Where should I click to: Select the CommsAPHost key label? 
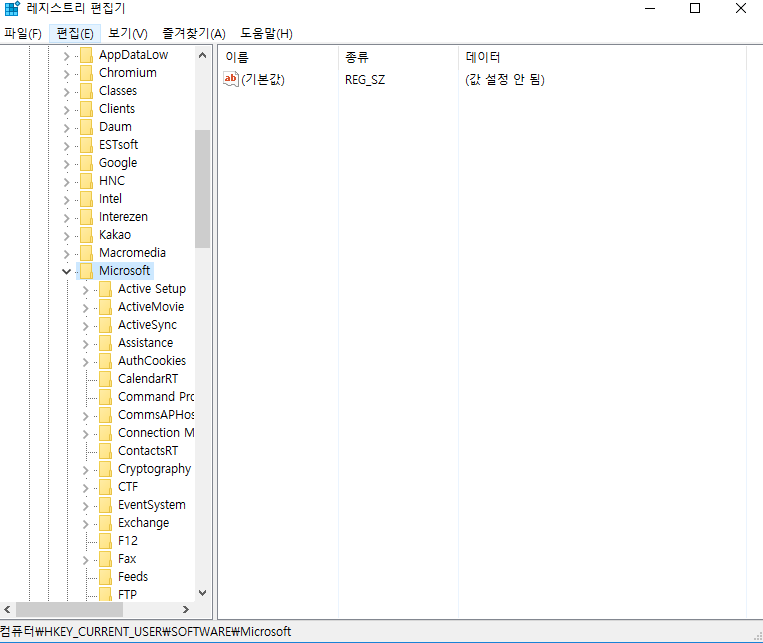[x=156, y=415]
